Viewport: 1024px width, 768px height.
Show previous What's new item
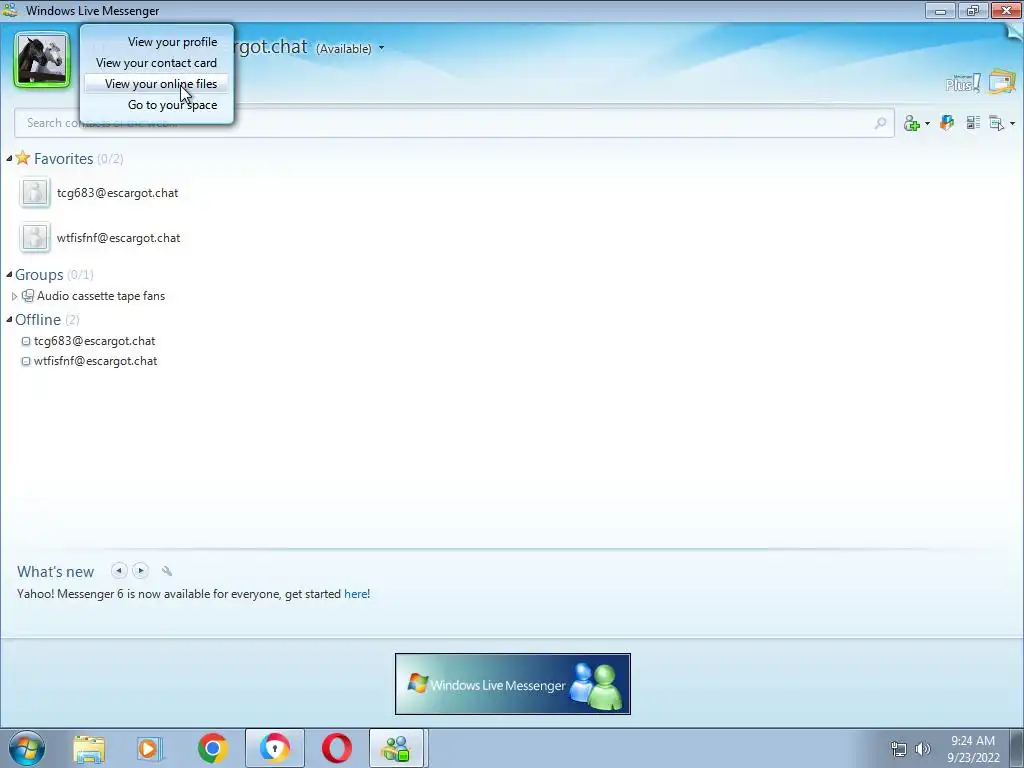(x=119, y=571)
